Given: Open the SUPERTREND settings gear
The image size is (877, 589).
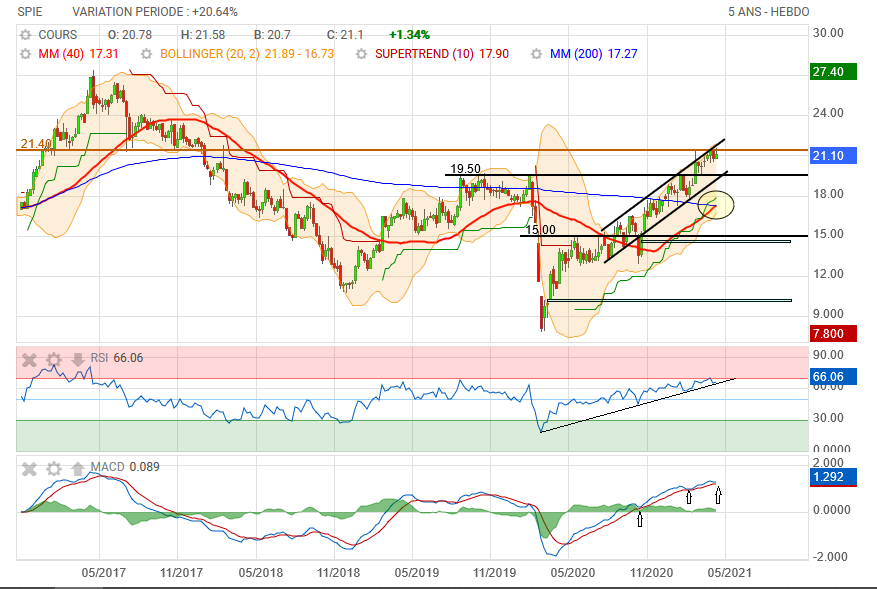Looking at the screenshot, I should (362, 54).
